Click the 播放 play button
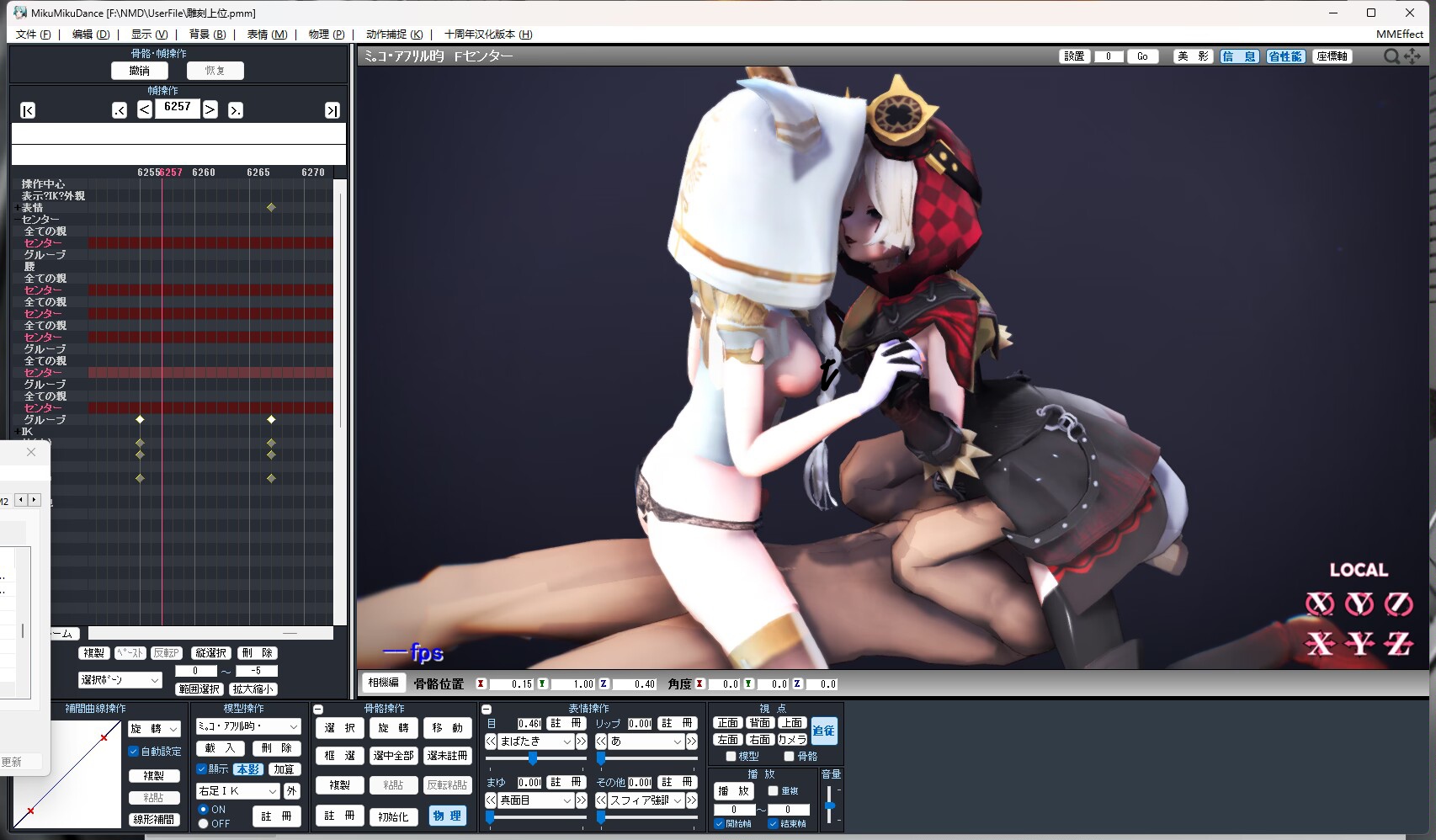 coord(734,791)
